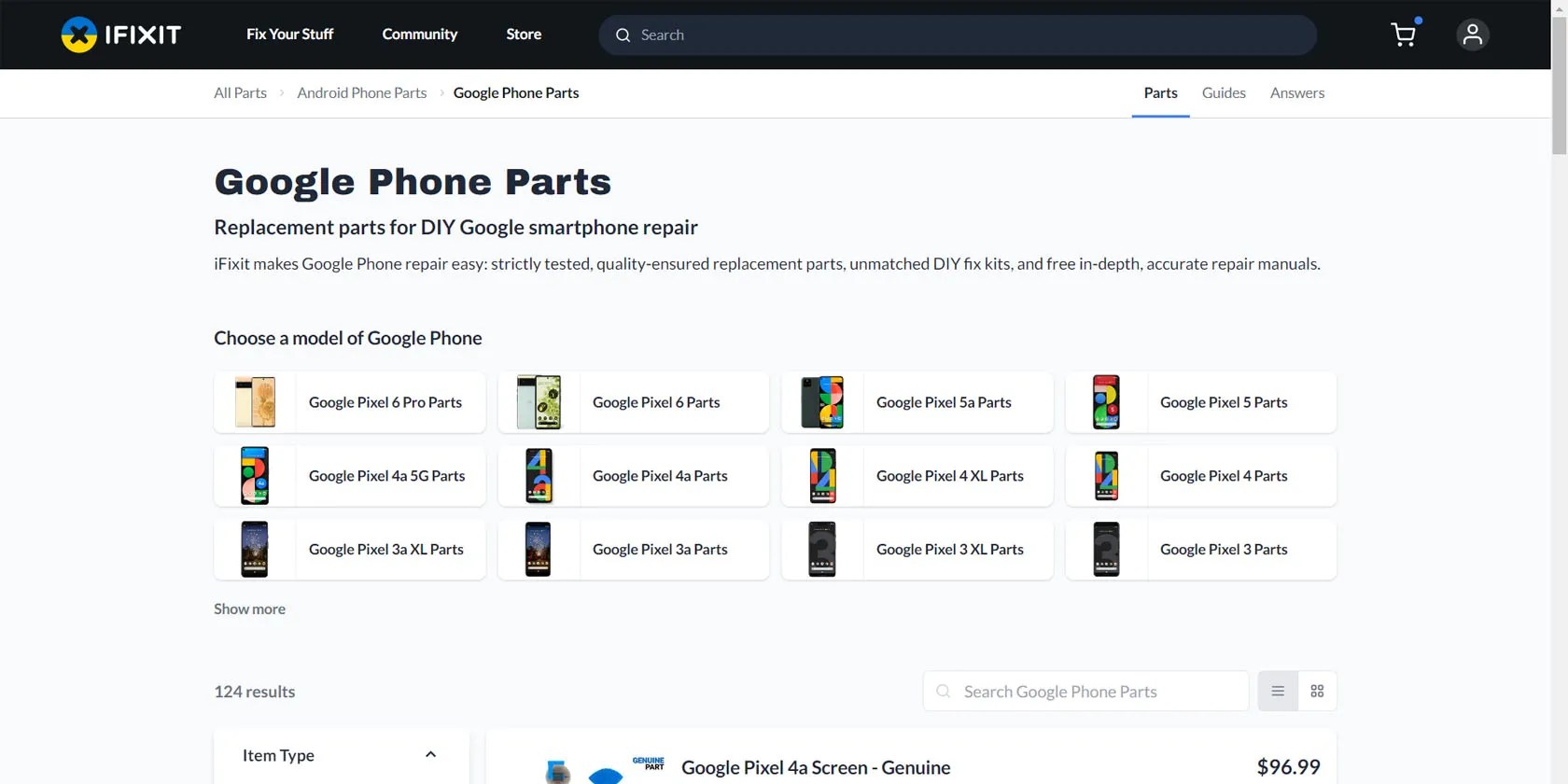Click the "$96.99" price text

tap(1288, 767)
